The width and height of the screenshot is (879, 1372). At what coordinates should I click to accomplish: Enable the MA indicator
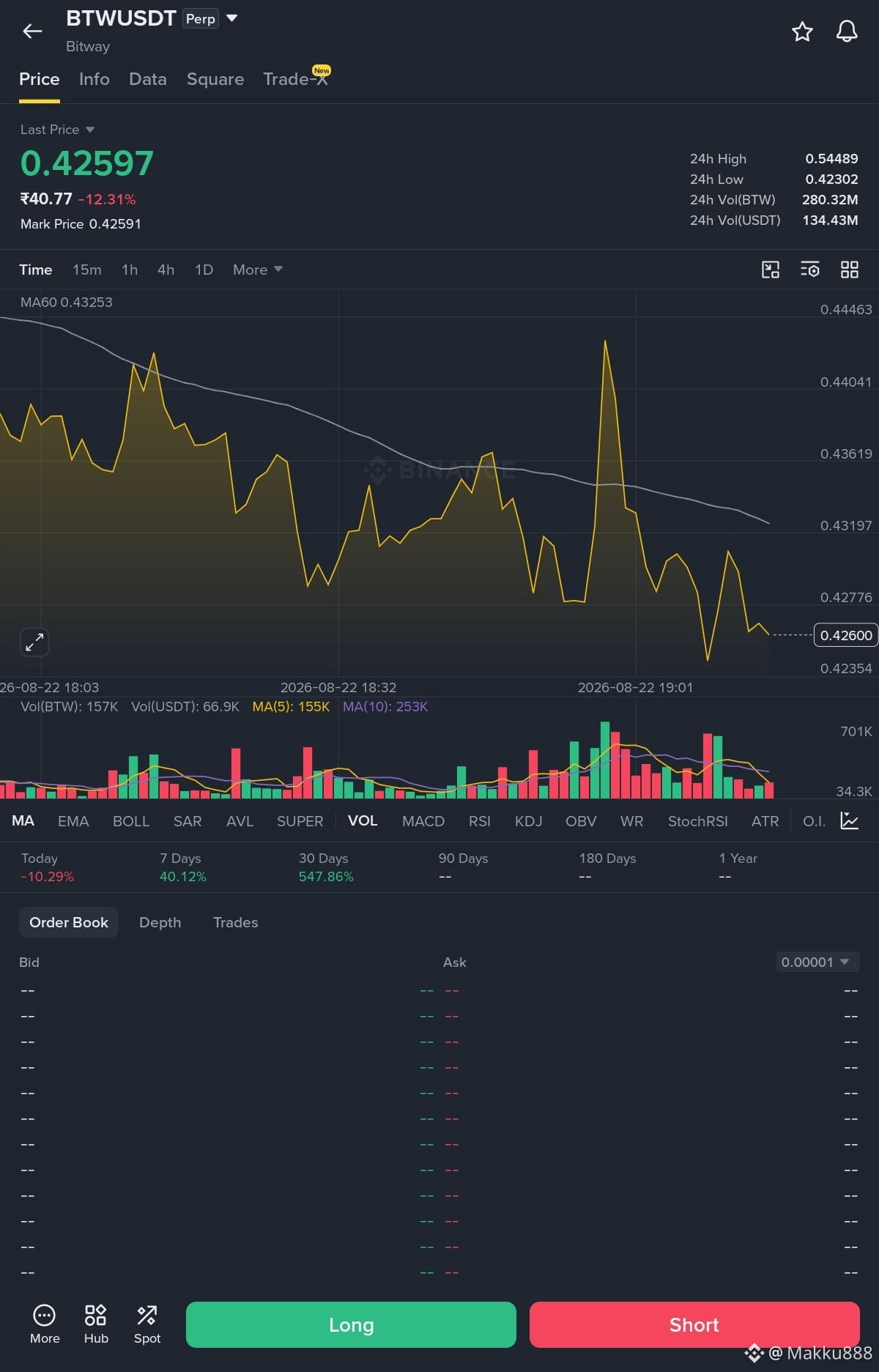pyautogui.click(x=23, y=820)
